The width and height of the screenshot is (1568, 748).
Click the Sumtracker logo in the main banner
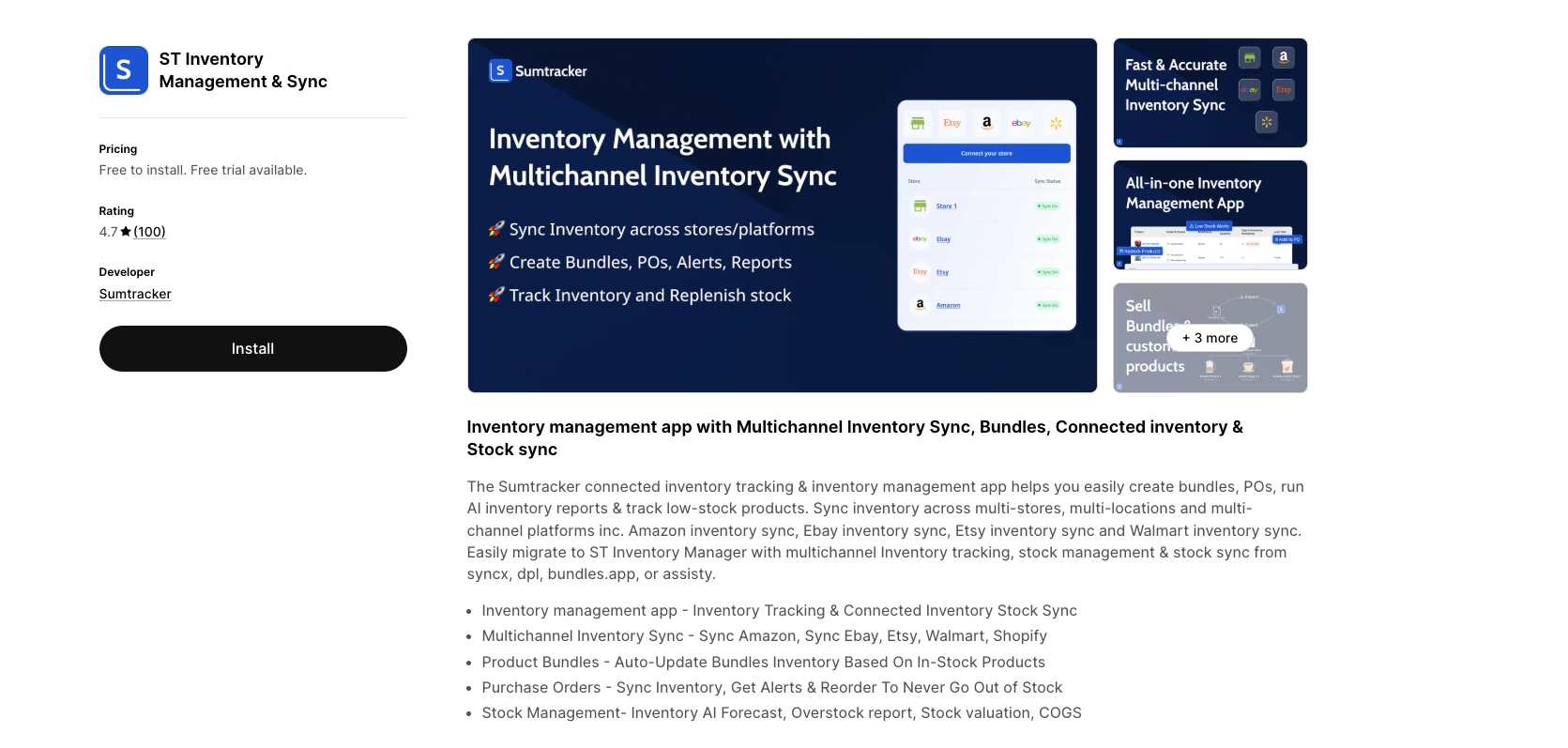pyautogui.click(x=538, y=71)
